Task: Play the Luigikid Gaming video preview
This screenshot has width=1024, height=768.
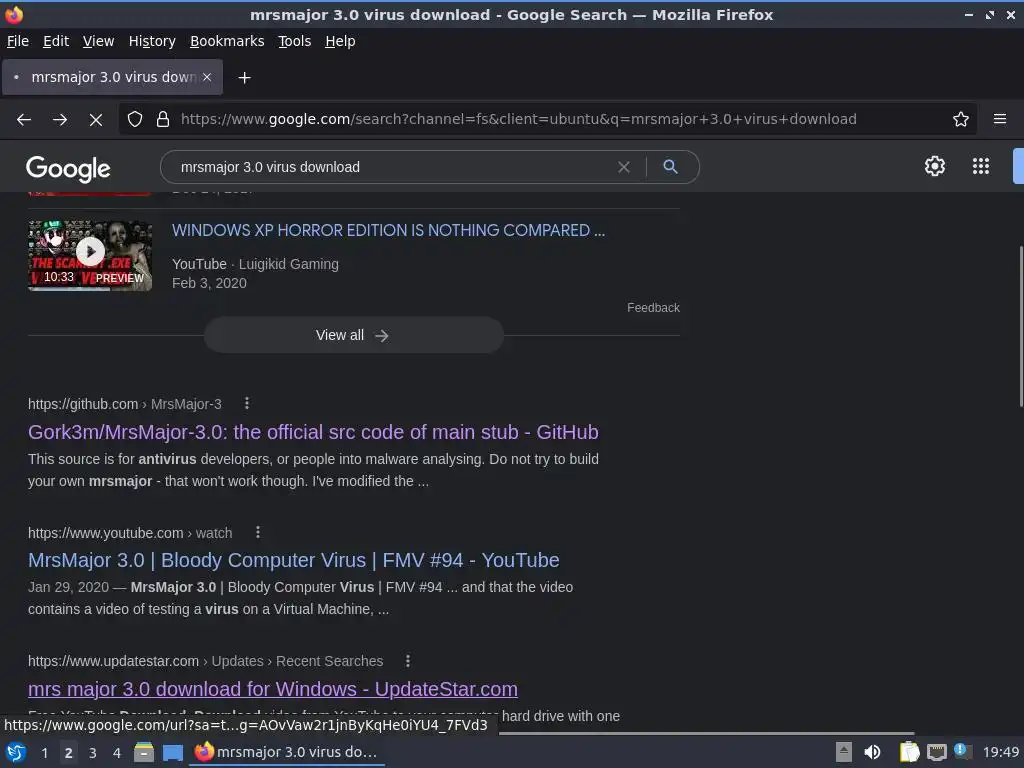Action: (90, 255)
